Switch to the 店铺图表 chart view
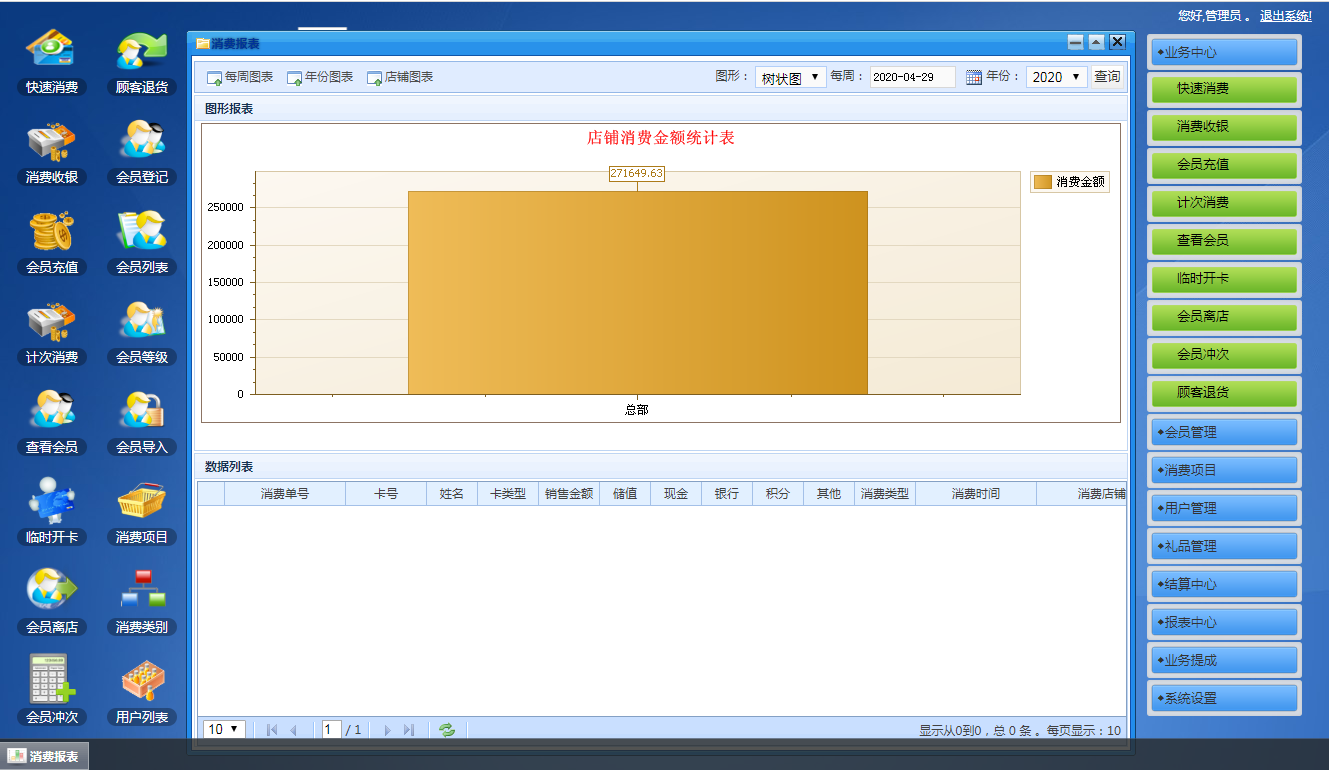This screenshot has width=1329, height=770. 400,77
